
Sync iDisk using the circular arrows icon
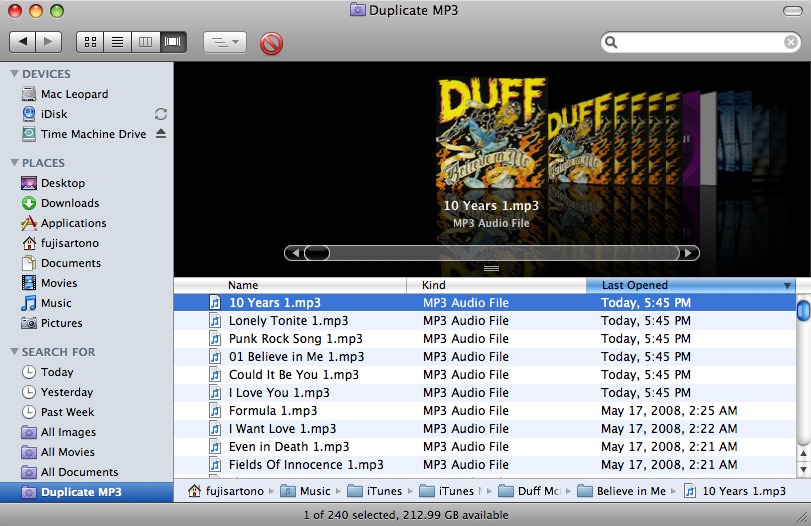161,114
